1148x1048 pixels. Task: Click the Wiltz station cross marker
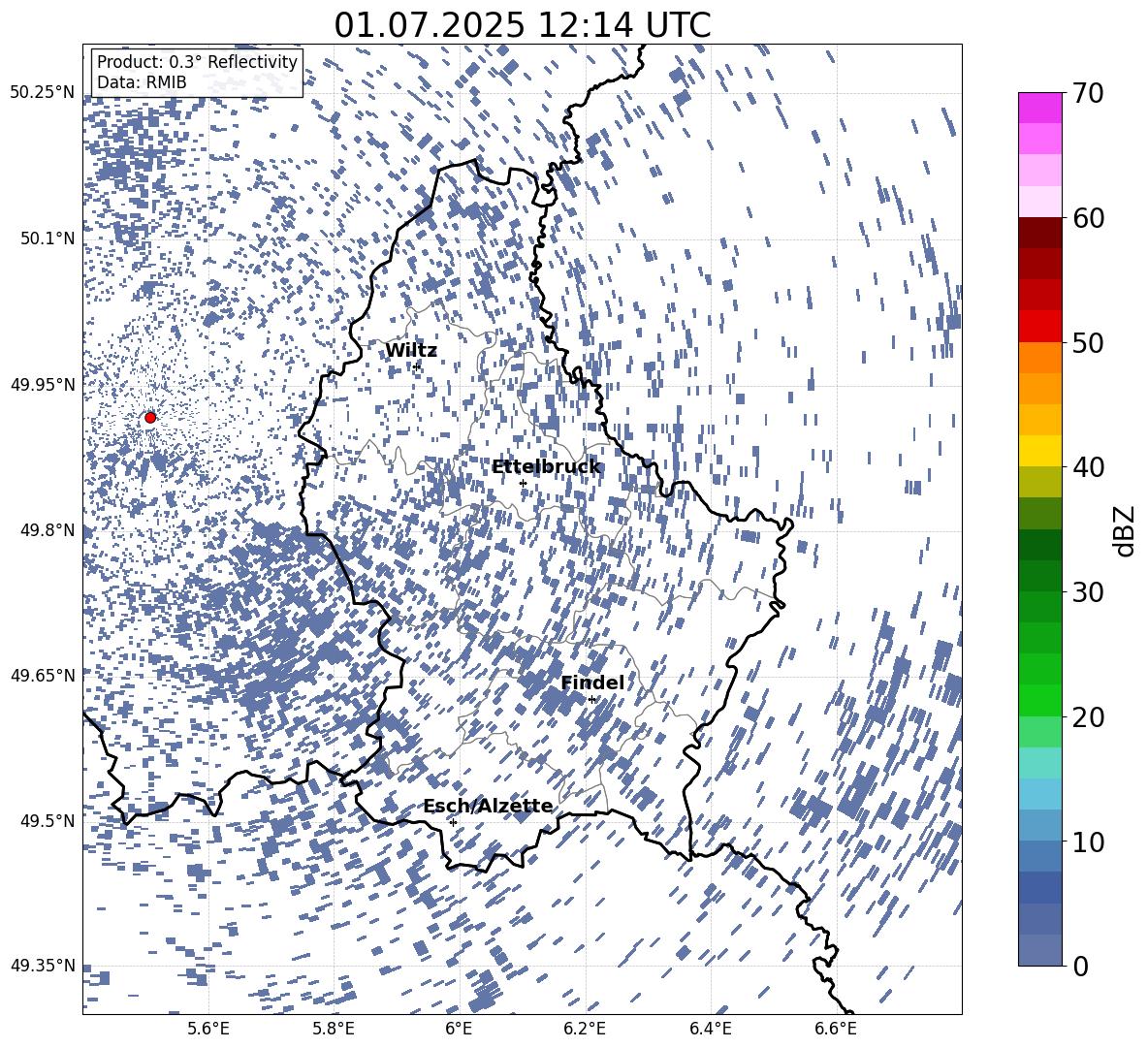click(x=417, y=366)
